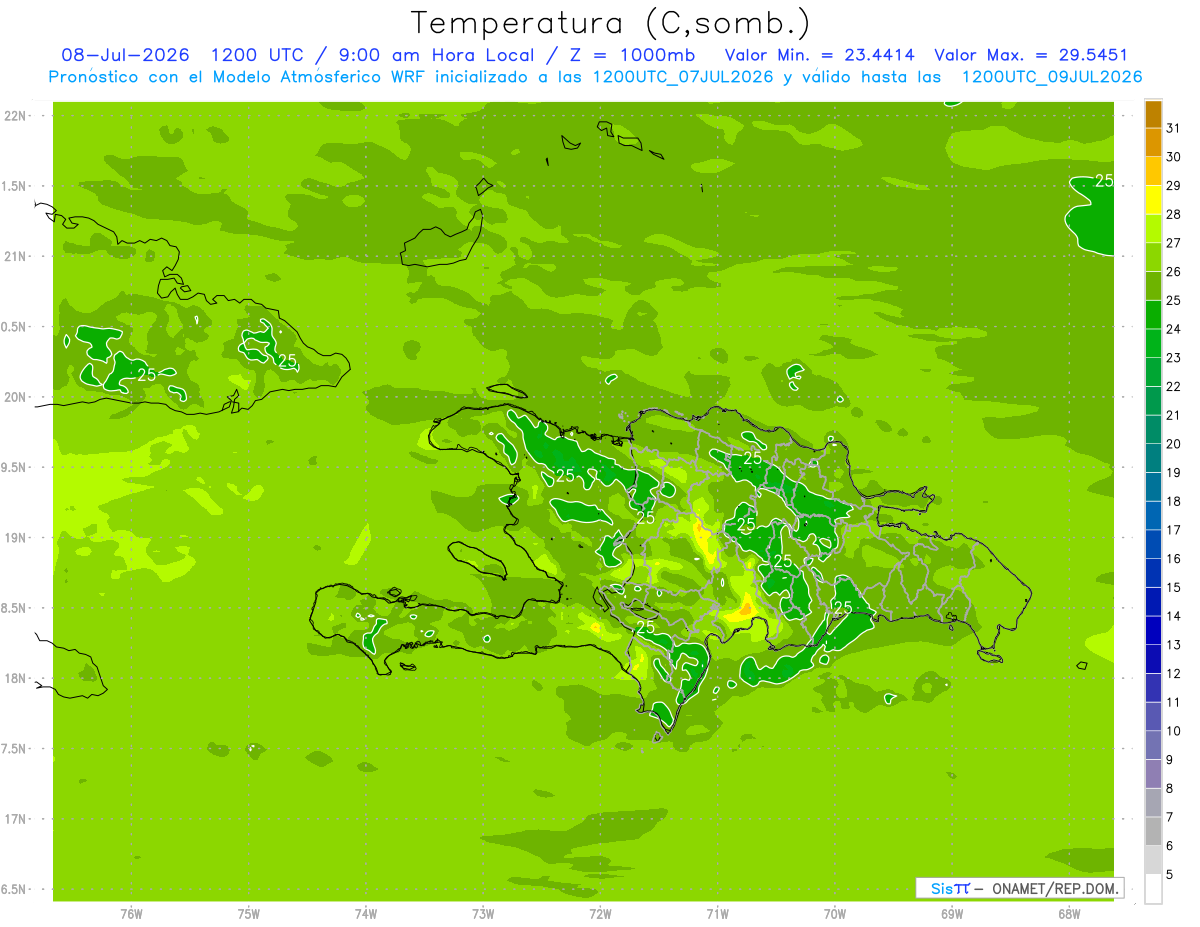This screenshot has width=1200, height=927.
Task: Select the "Valor Max. = 29.5451" value
Action: point(1031,55)
